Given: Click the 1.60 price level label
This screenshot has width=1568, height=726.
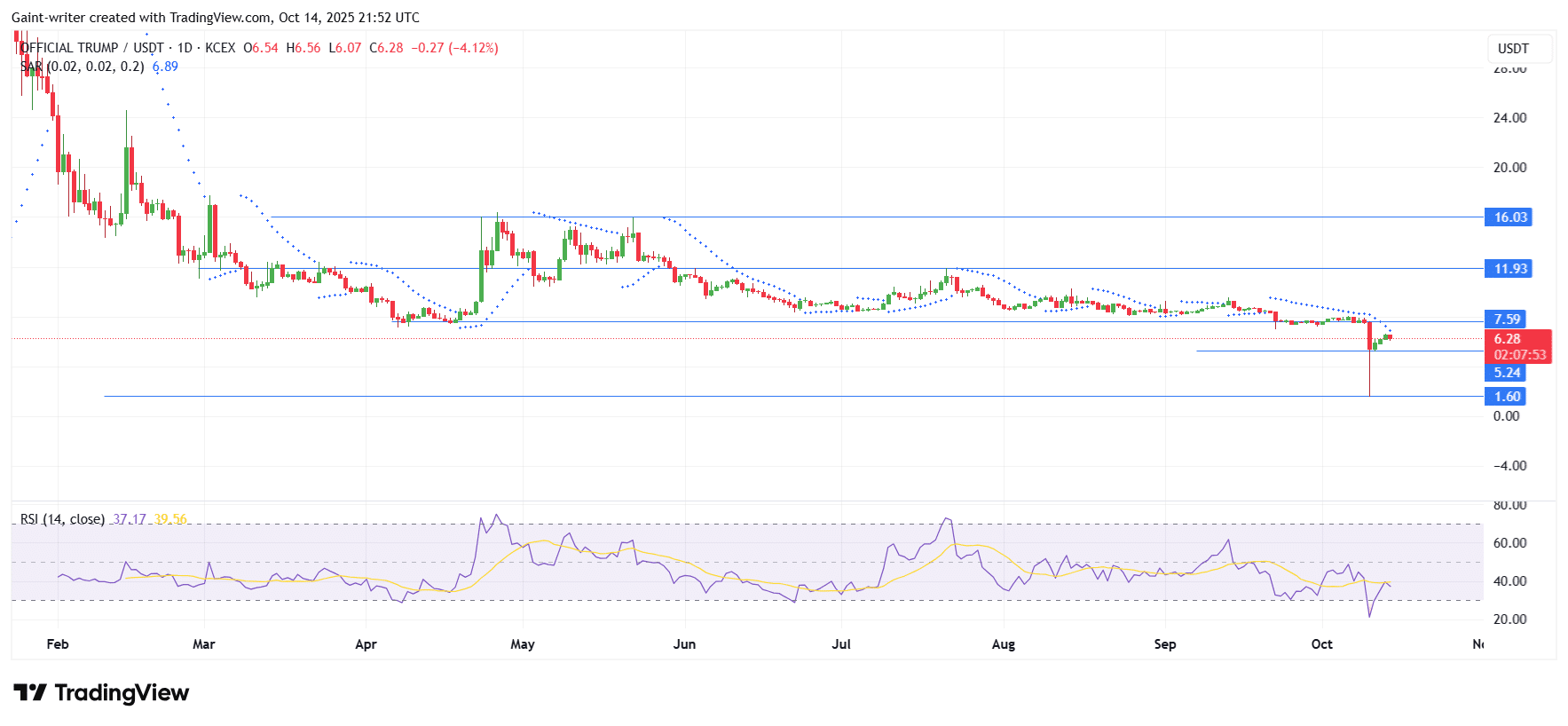Looking at the screenshot, I should 1506,397.
